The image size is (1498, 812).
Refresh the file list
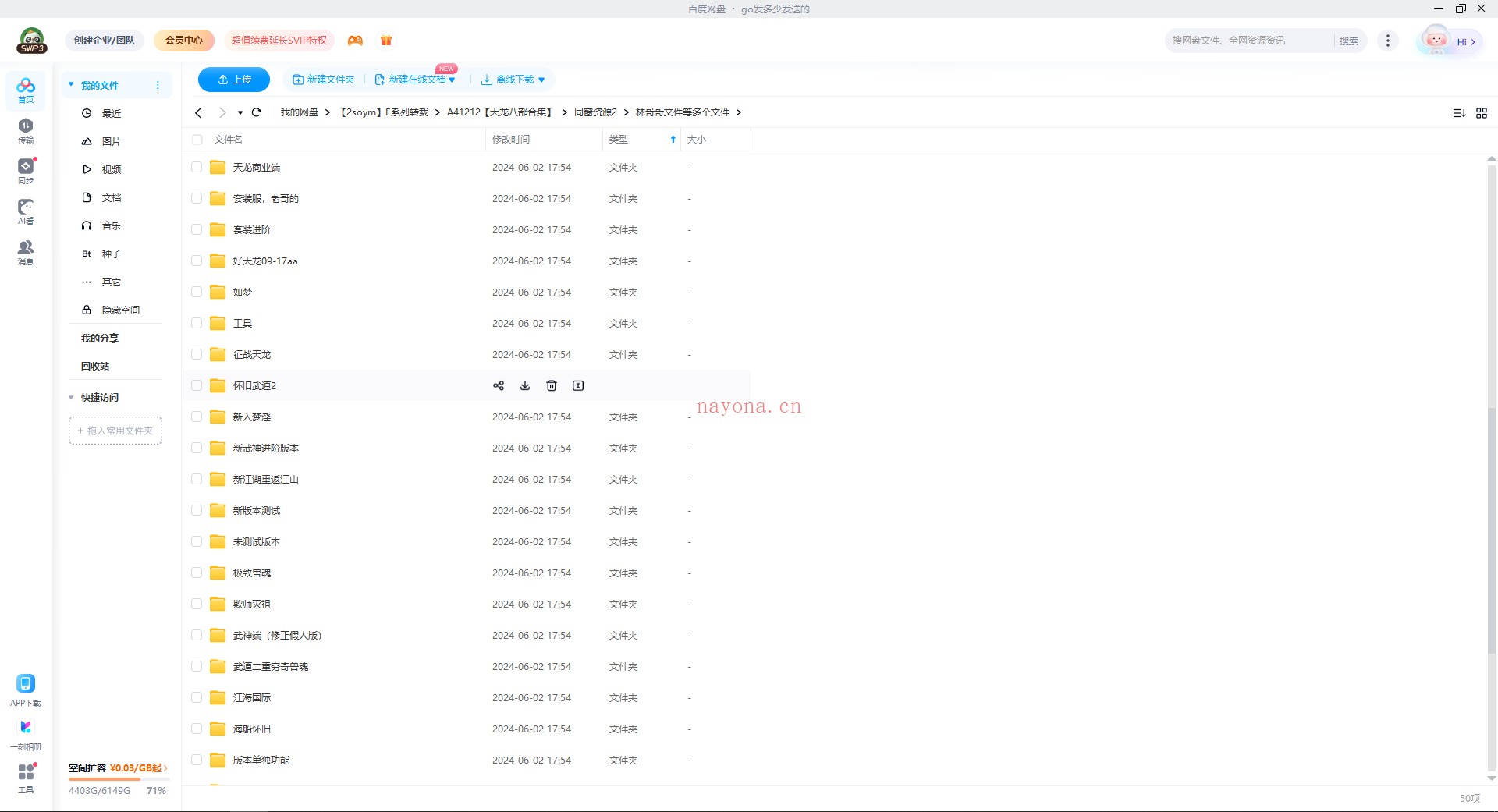[x=256, y=112]
